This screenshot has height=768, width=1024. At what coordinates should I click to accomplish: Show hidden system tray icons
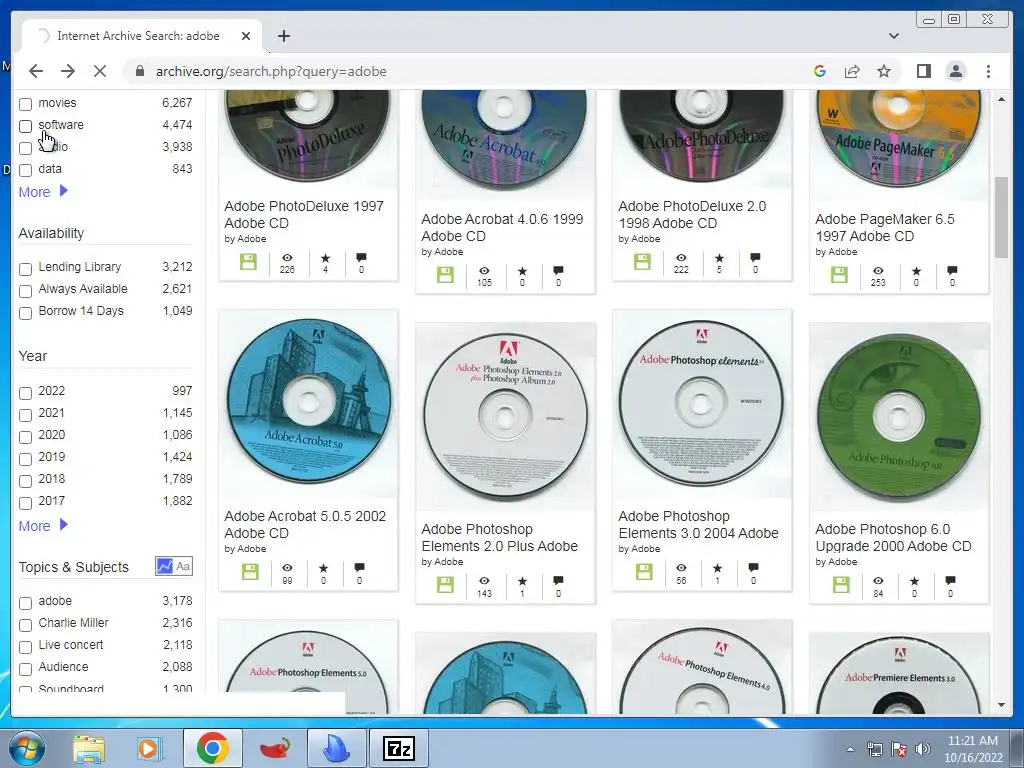tap(850, 749)
